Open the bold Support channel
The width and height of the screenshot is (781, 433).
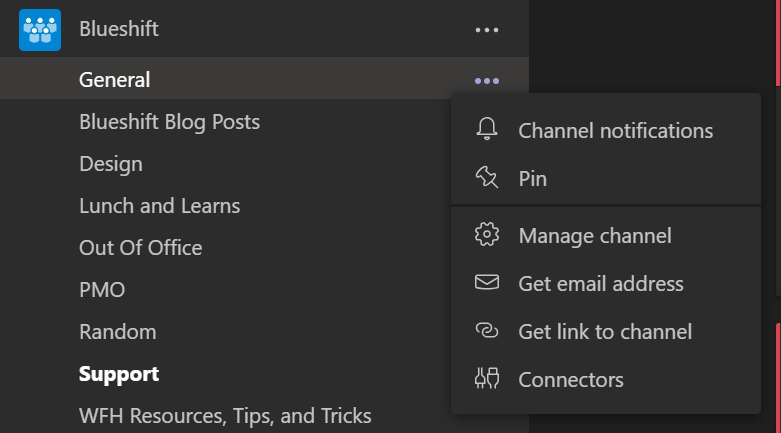(x=119, y=374)
